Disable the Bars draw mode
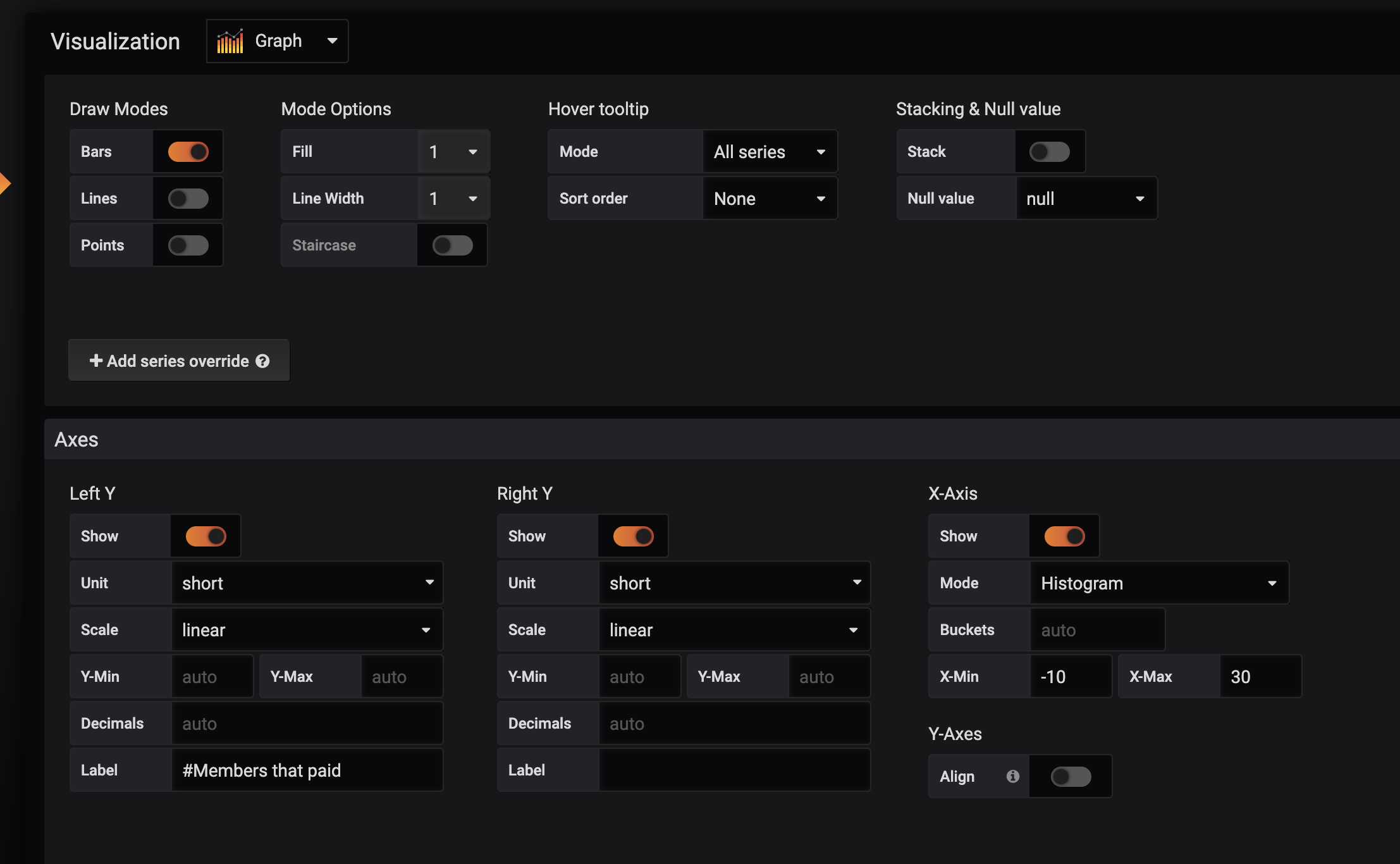 point(187,151)
